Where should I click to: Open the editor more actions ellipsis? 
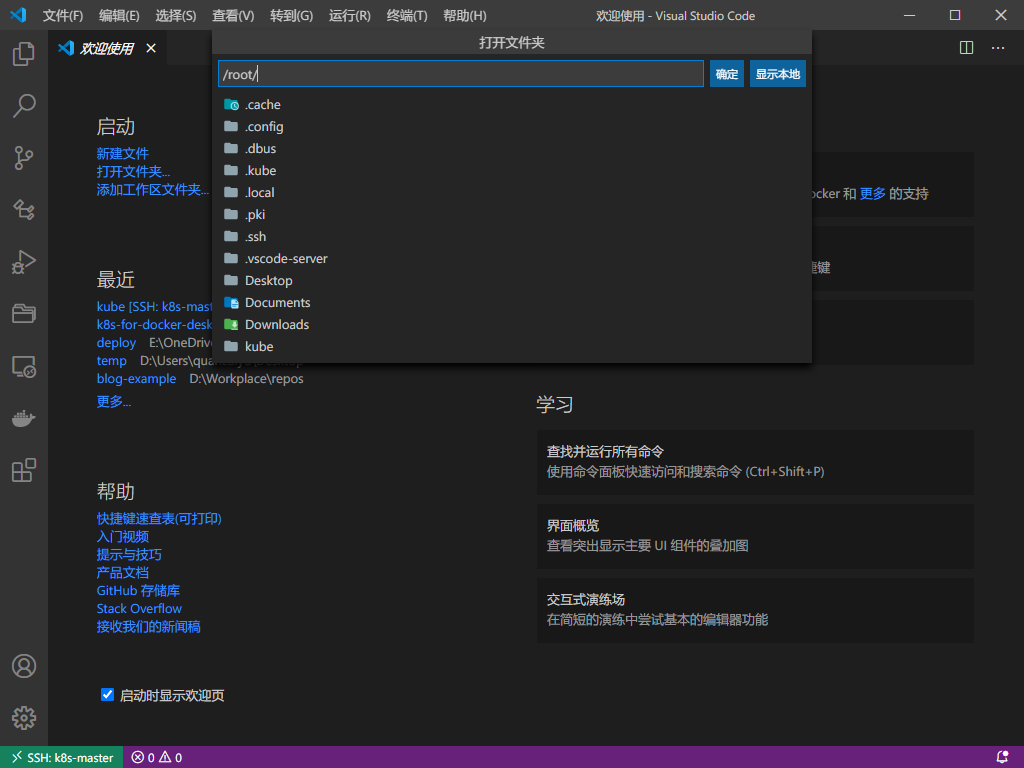pyautogui.click(x=998, y=48)
